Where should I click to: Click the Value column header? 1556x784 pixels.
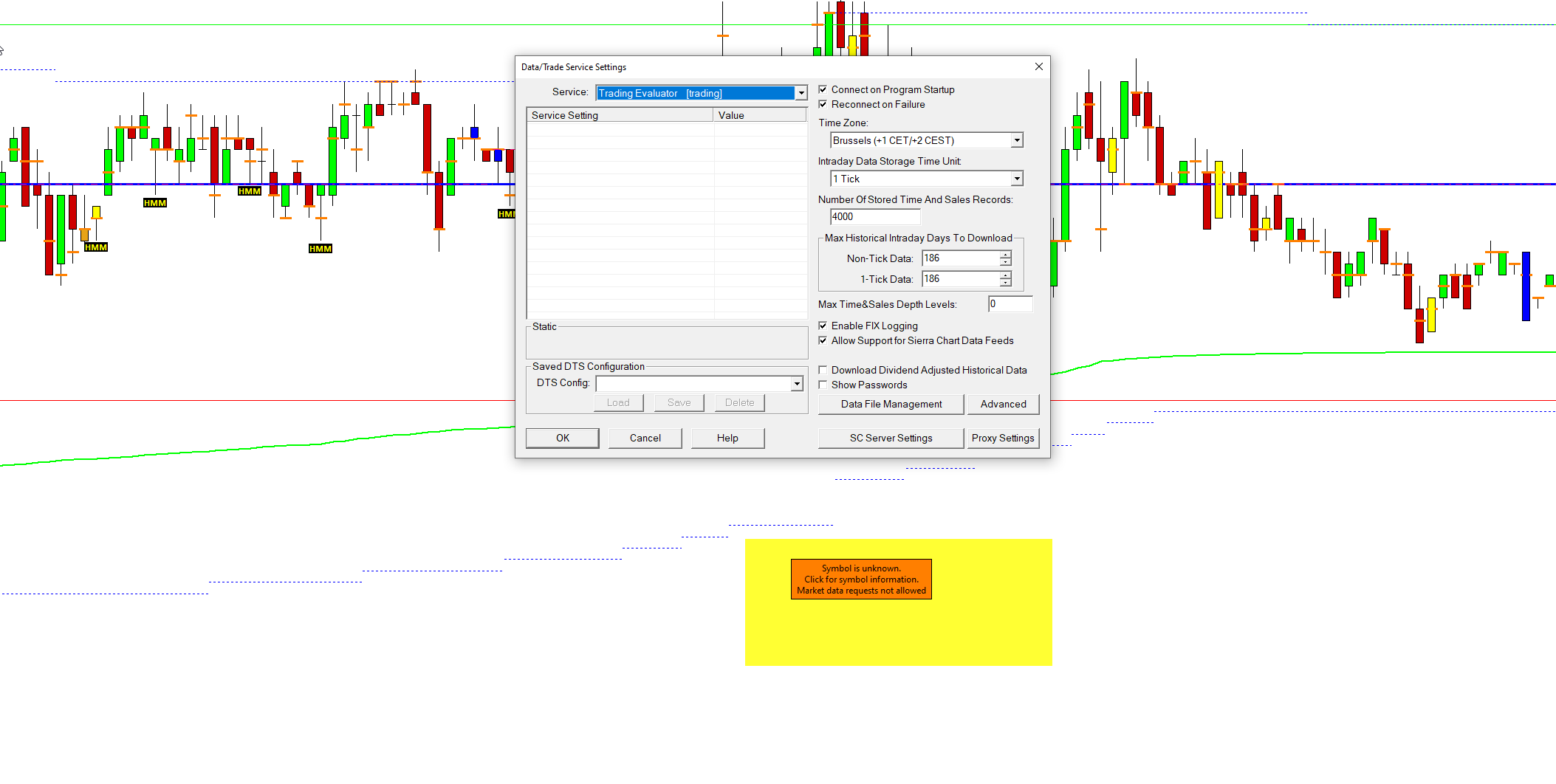tap(760, 115)
